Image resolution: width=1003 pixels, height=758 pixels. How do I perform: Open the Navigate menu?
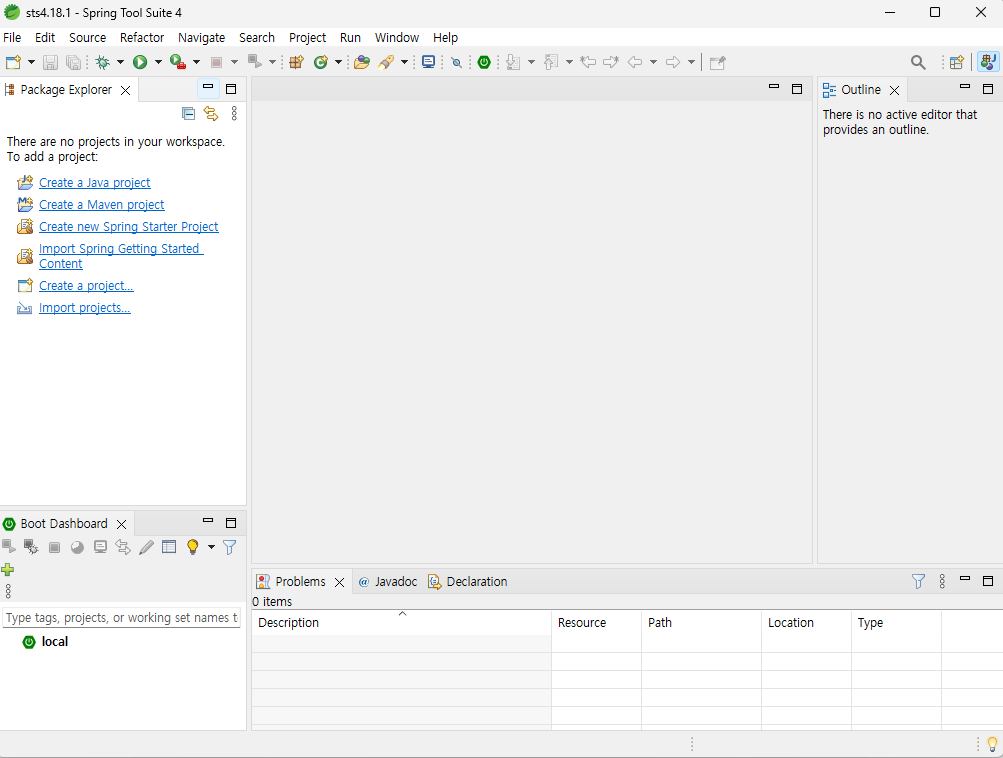tap(201, 38)
